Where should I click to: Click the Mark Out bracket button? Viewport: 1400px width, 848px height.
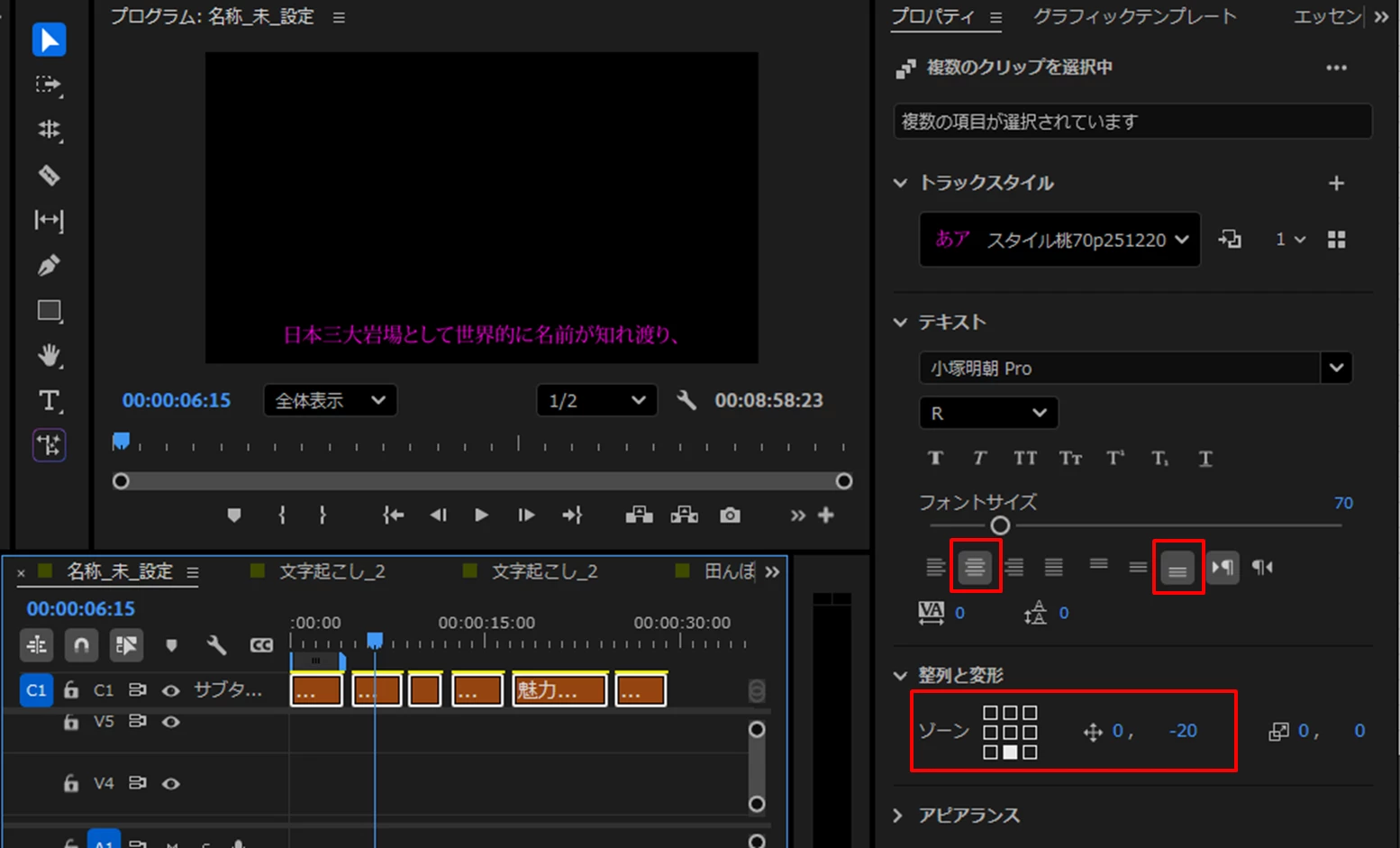(323, 515)
